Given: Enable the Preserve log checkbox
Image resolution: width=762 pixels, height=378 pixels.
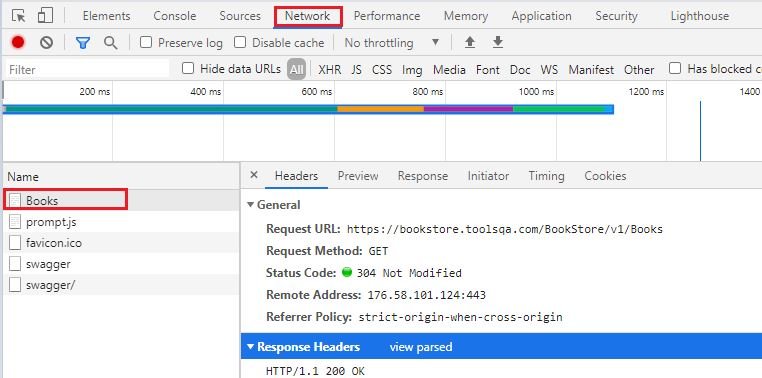Looking at the screenshot, I should pyautogui.click(x=146, y=42).
